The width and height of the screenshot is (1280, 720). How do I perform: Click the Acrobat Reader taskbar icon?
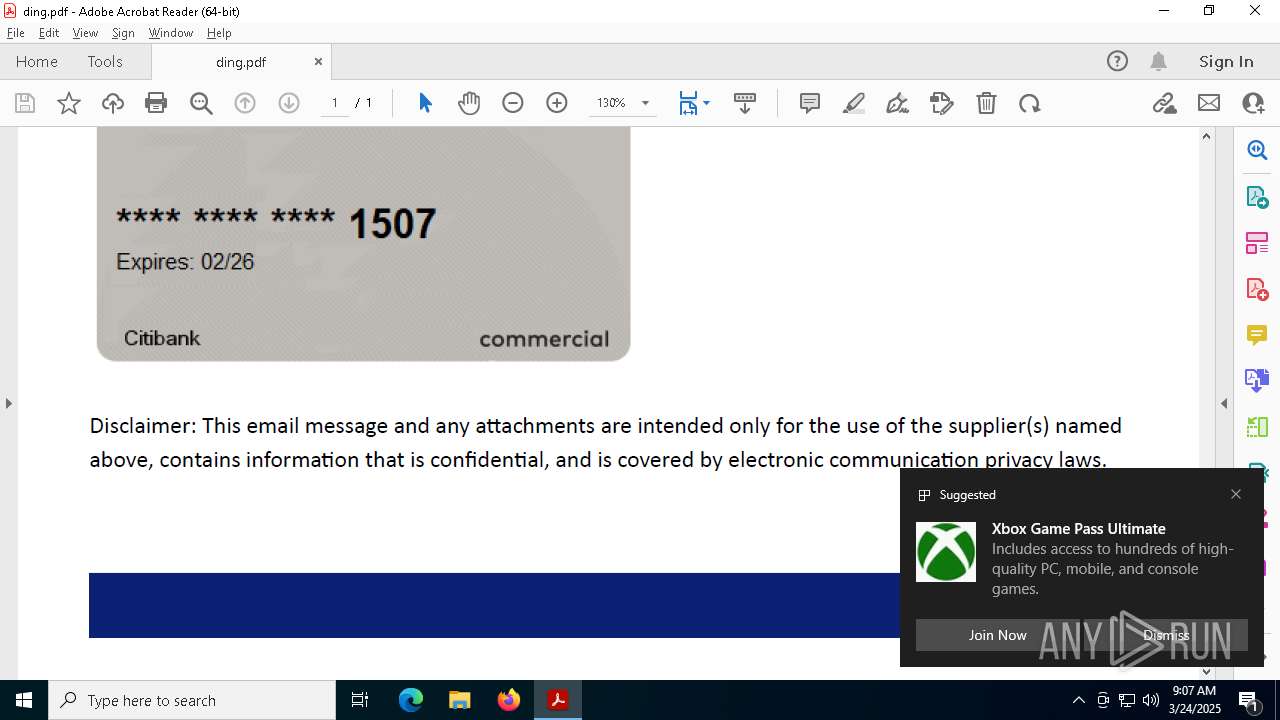558,700
